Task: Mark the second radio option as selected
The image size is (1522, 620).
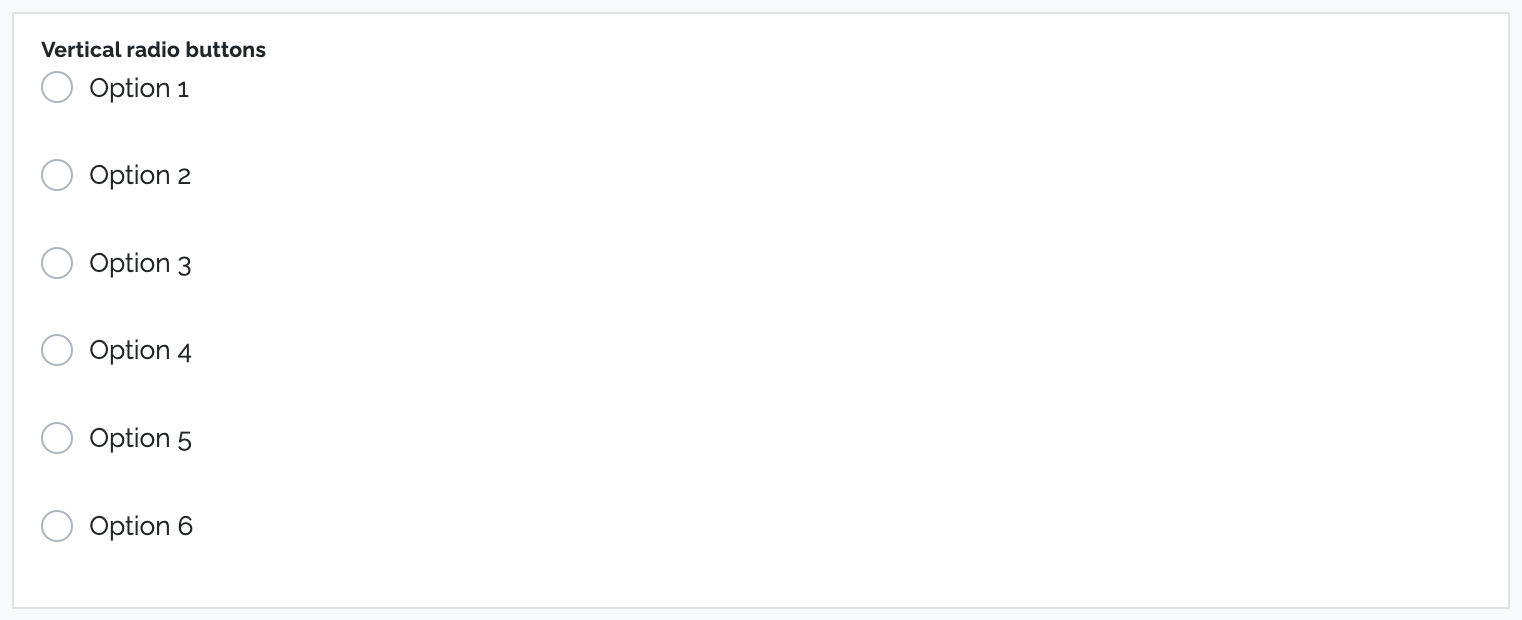Action: pos(57,175)
